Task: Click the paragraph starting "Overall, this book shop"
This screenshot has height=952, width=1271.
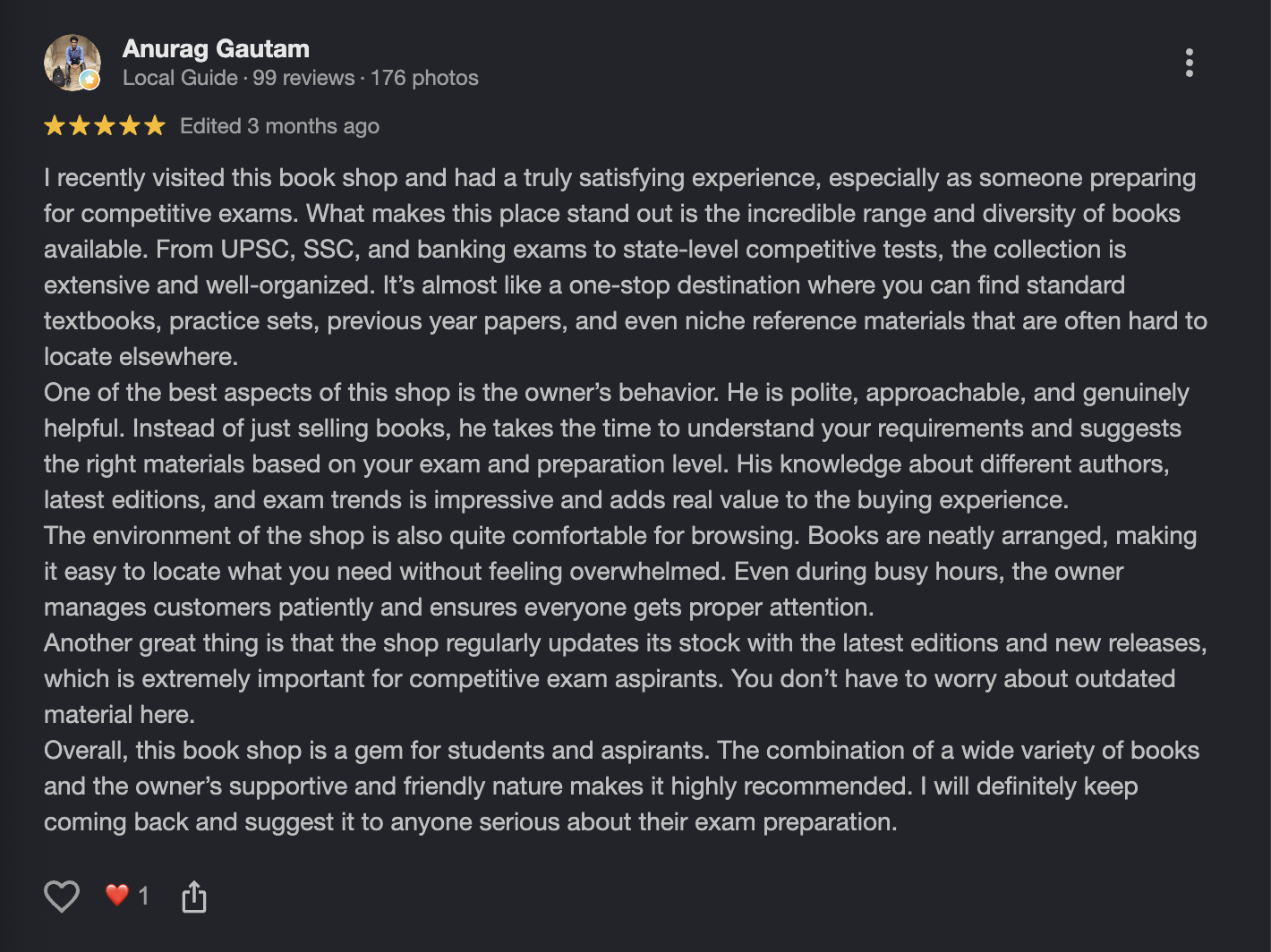Action: 622,786
